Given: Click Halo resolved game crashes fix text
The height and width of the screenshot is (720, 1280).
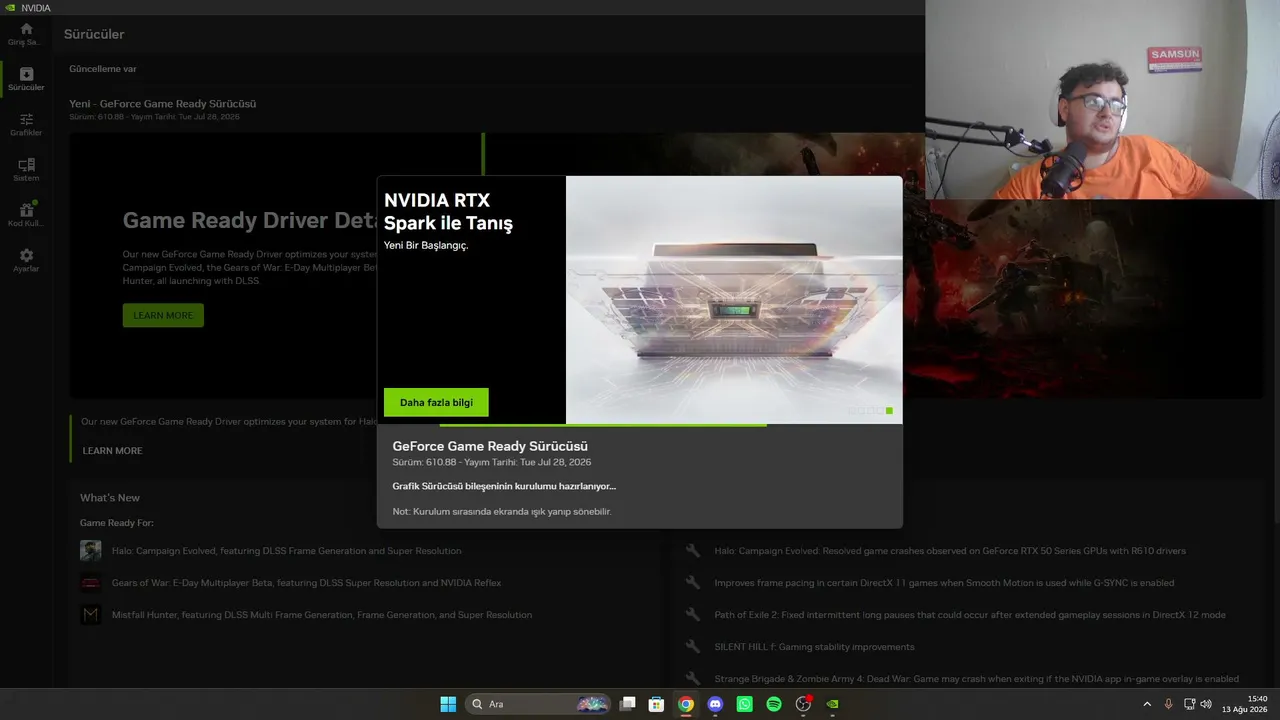Looking at the screenshot, I should 950,551.
